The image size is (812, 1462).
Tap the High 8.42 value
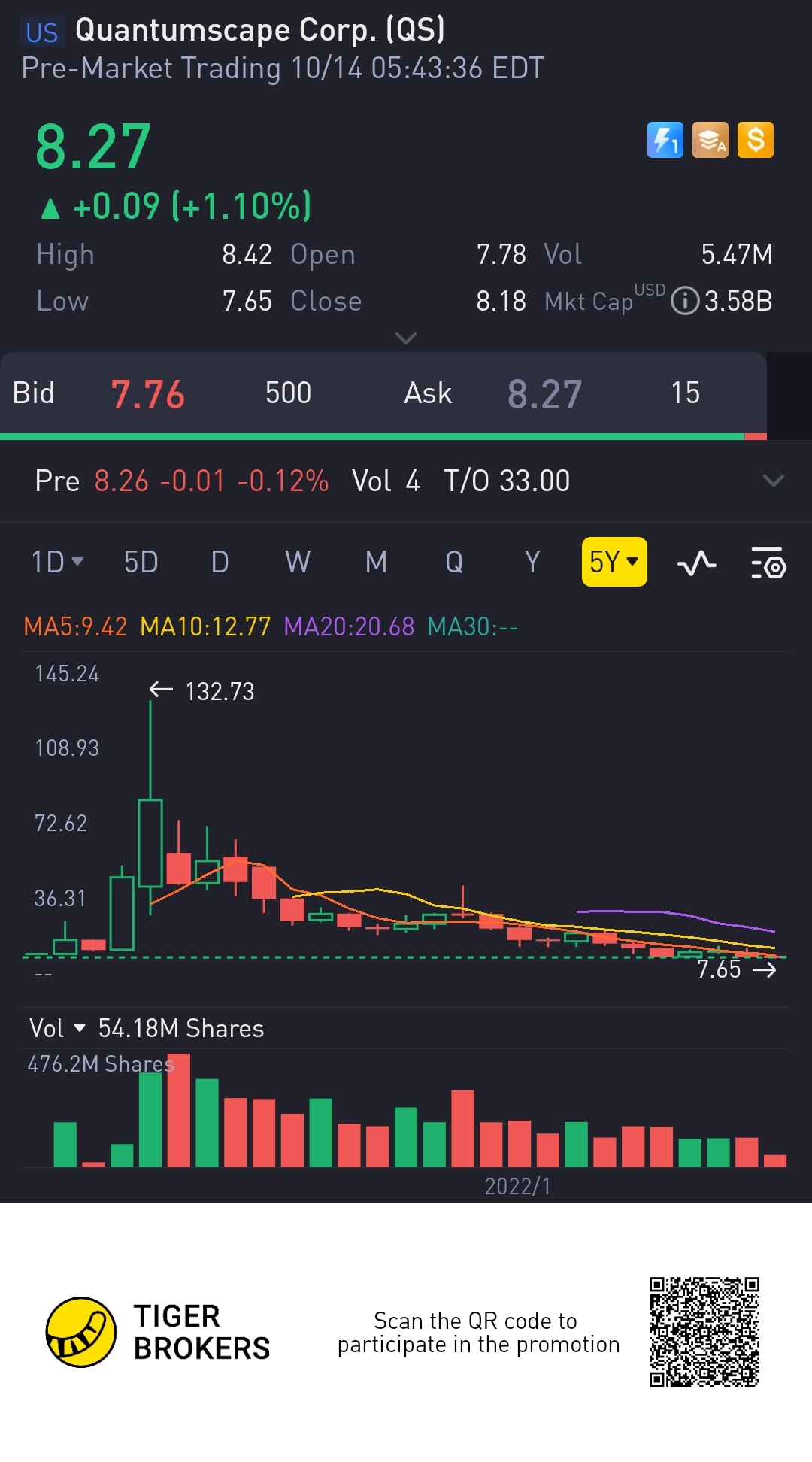coord(247,254)
